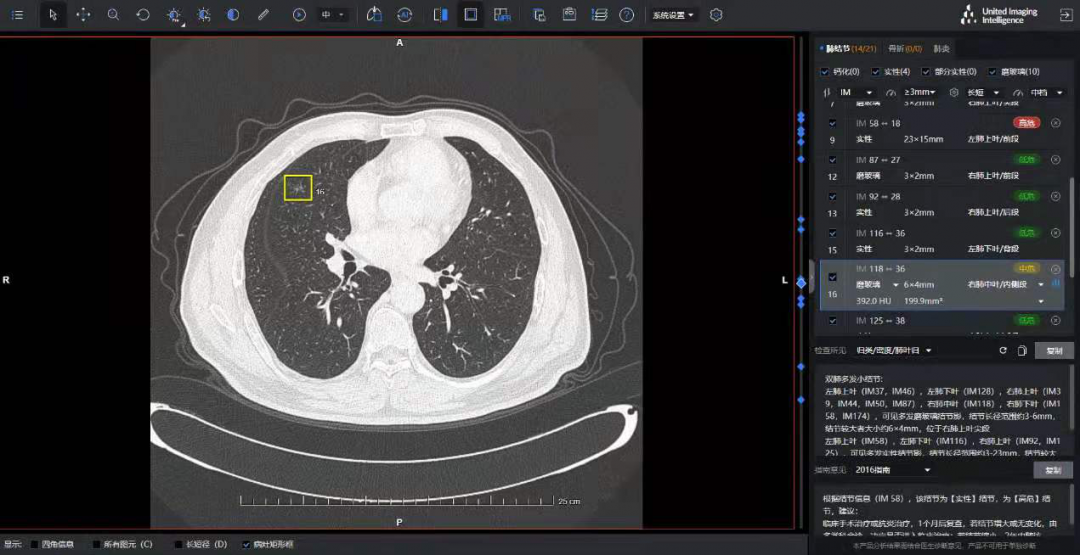Delete nodule IM 87 with its X icon
This screenshot has height=555, width=1080.
1056,159
